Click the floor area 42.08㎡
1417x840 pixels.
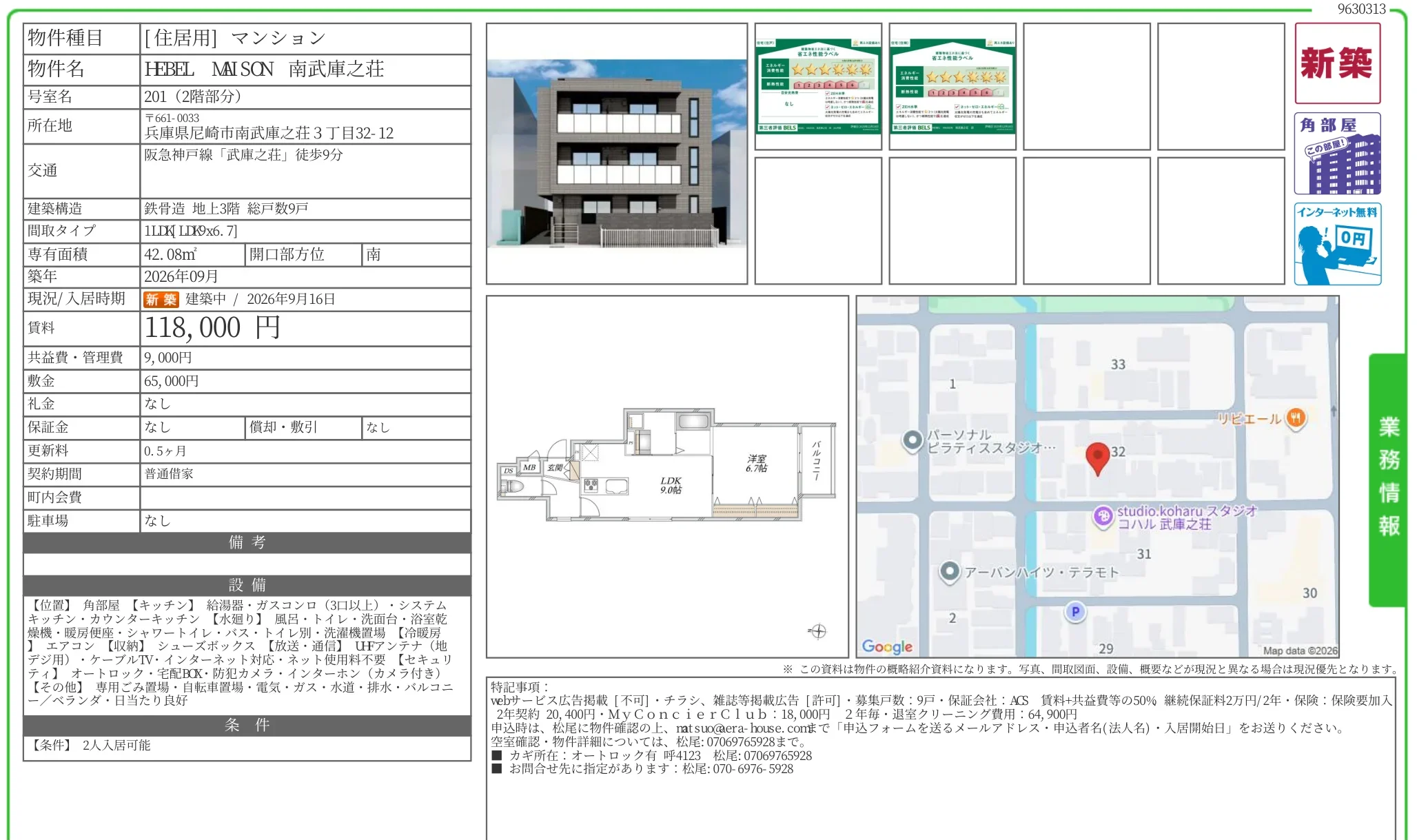(x=170, y=254)
